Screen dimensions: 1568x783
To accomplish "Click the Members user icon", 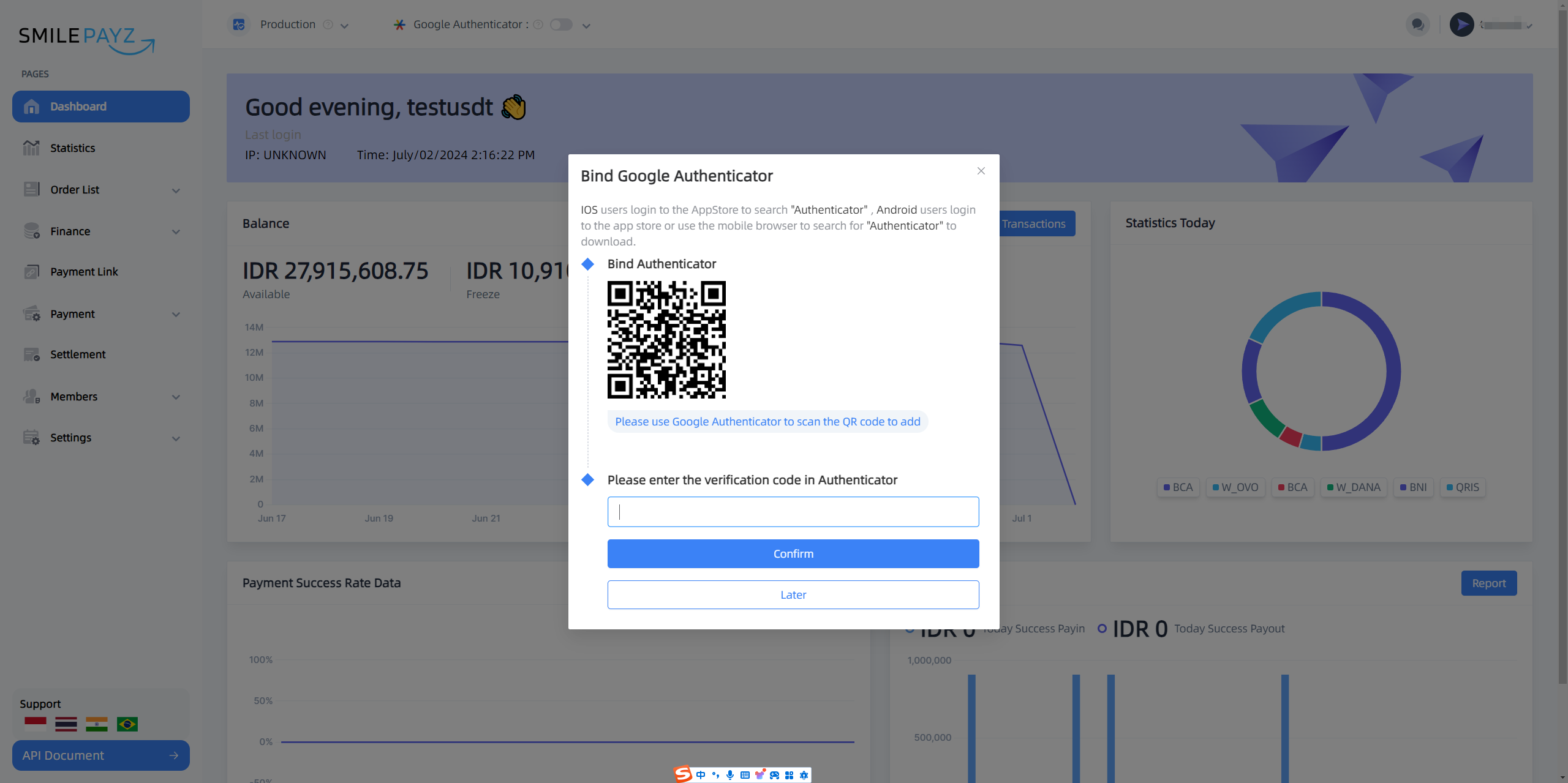I will pos(32,396).
